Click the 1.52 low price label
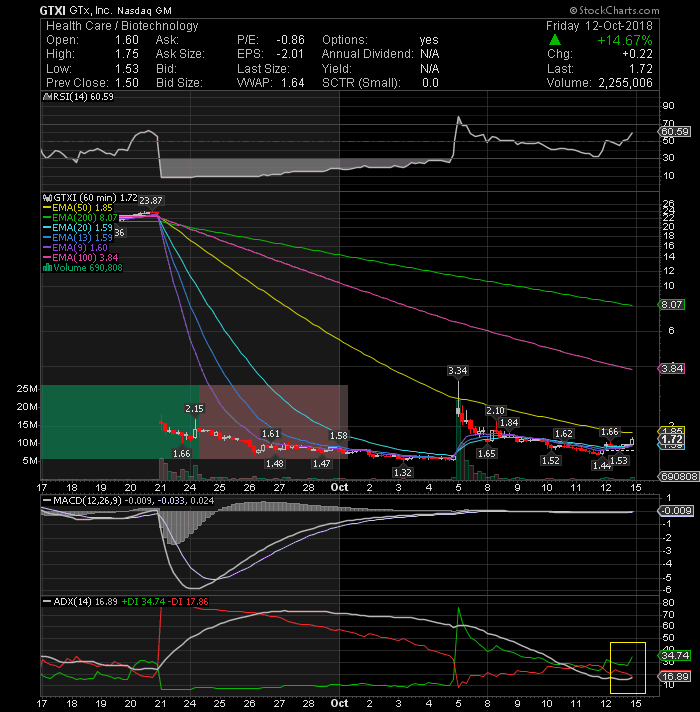 pos(550,460)
